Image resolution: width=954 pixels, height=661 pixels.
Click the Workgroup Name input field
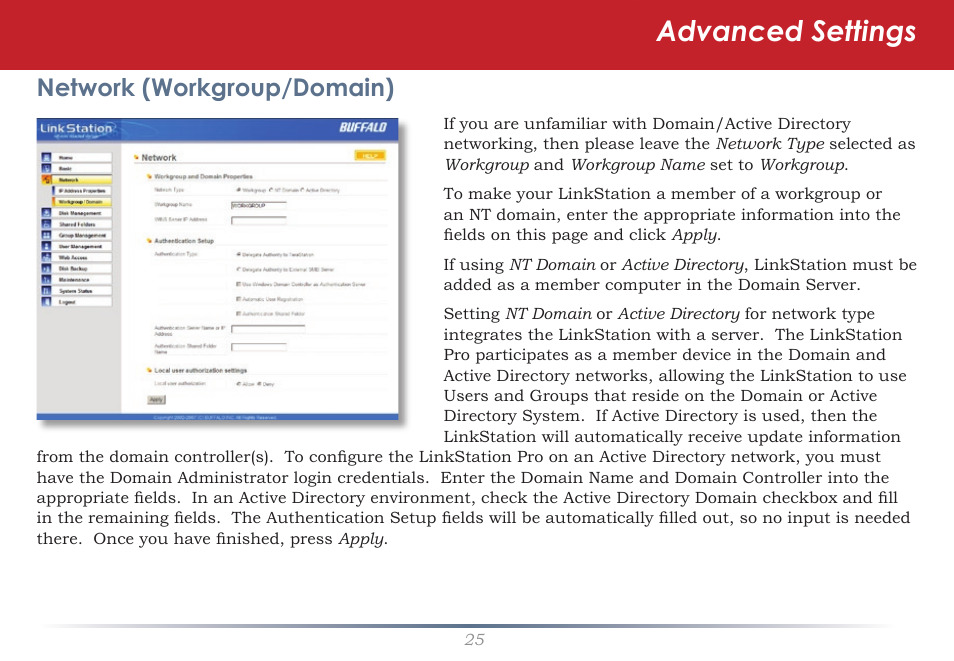click(x=259, y=205)
